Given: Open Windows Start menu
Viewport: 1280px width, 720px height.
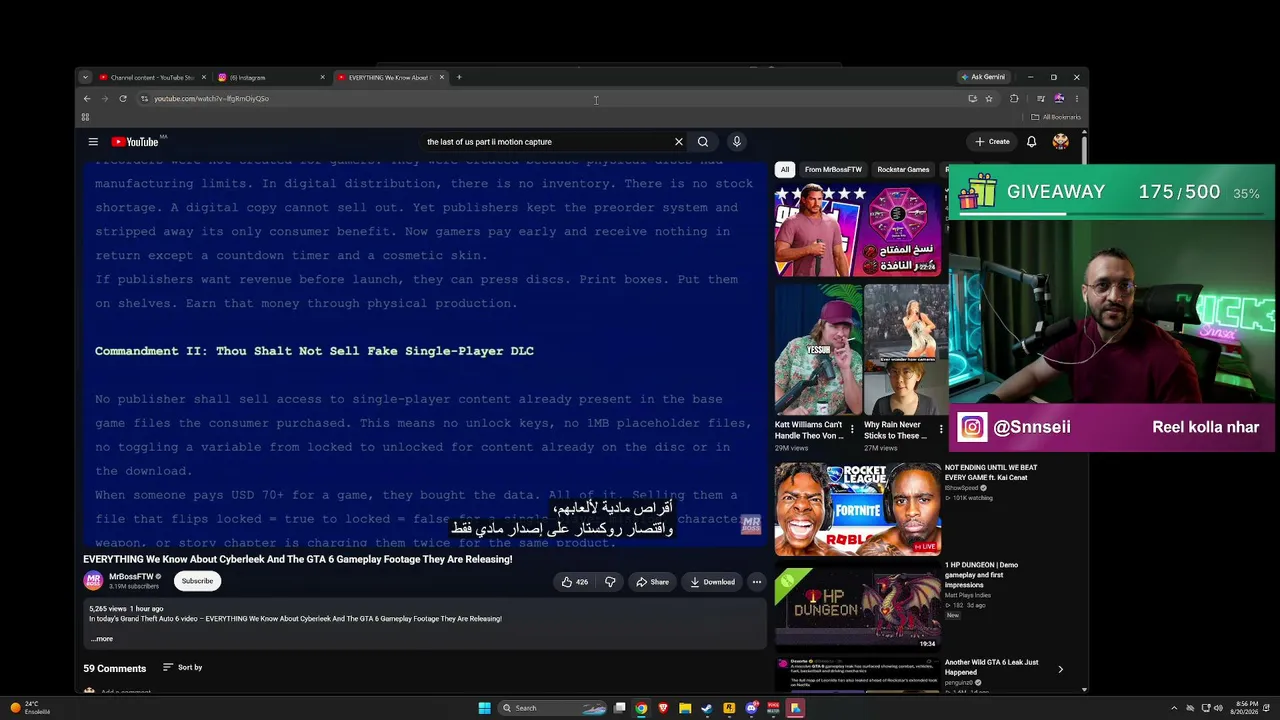Looking at the screenshot, I should click(x=484, y=708).
